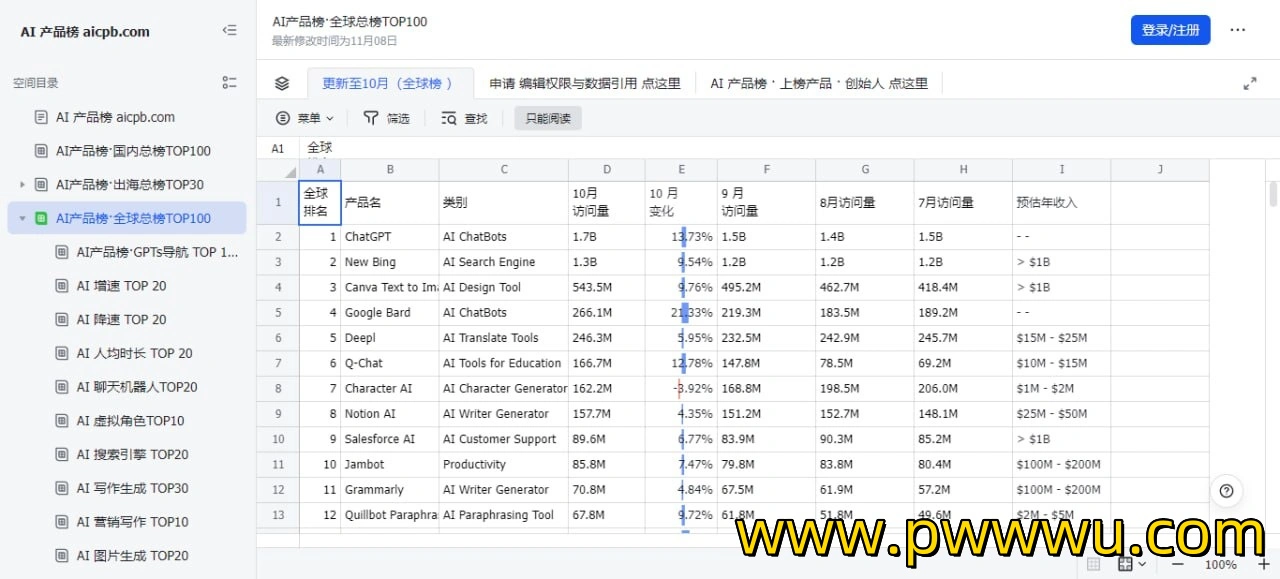1280x579 pixels.
Task: Click the sheet icon beside AI 虚拟角色TOP10
Action: pos(62,421)
